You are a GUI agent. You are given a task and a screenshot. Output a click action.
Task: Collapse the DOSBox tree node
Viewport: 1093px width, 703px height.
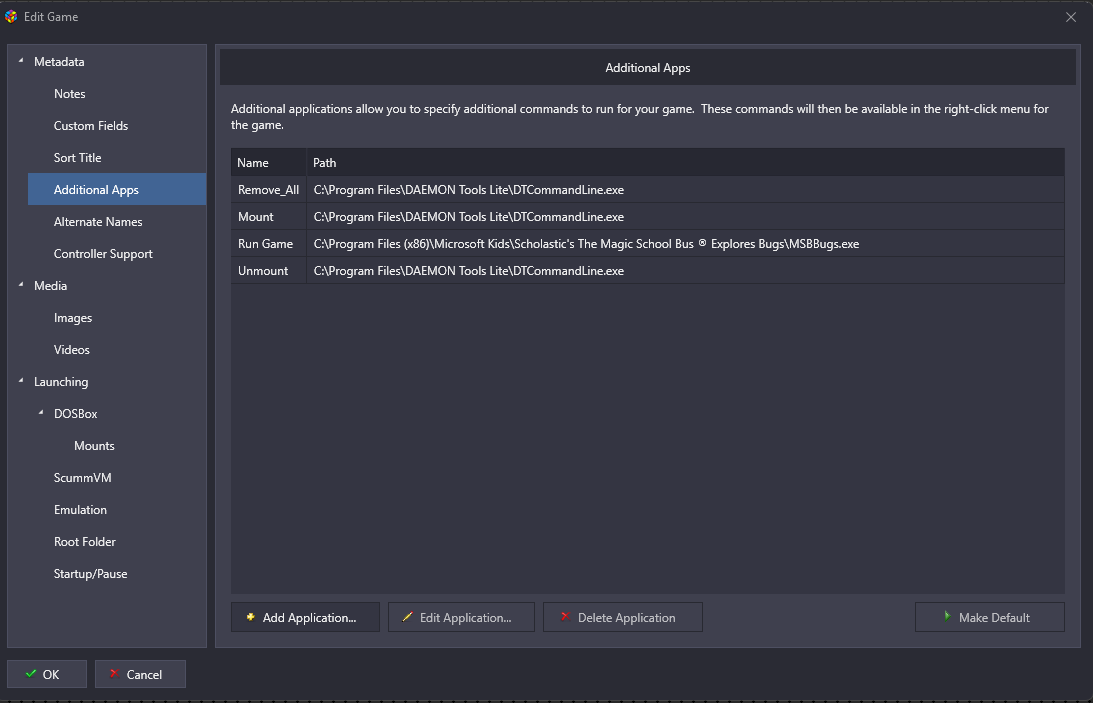click(x=41, y=413)
